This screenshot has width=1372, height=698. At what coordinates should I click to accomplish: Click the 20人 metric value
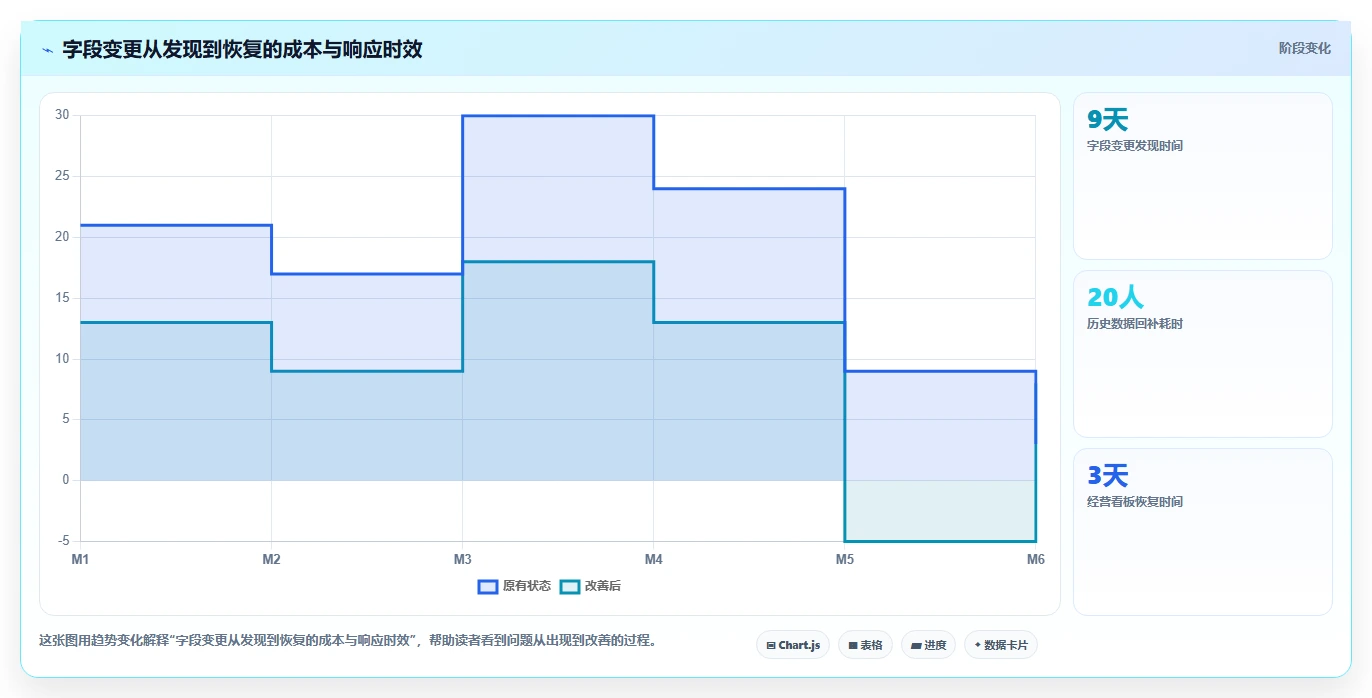1115,298
